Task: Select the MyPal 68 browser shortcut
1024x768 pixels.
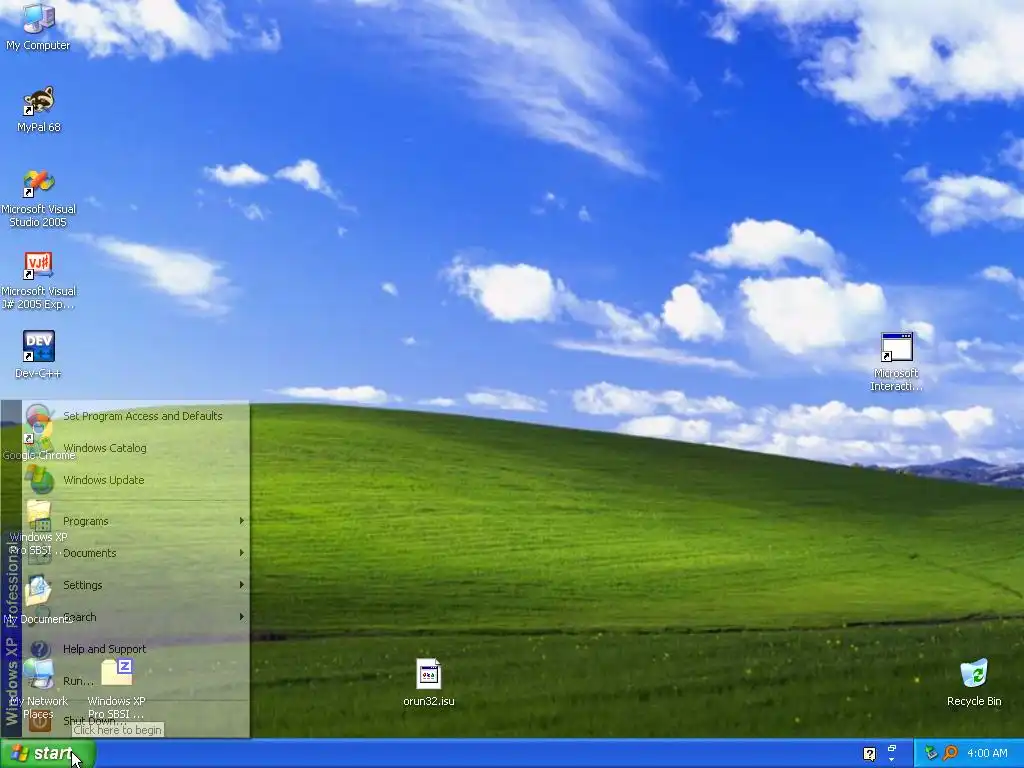Action: click(39, 109)
